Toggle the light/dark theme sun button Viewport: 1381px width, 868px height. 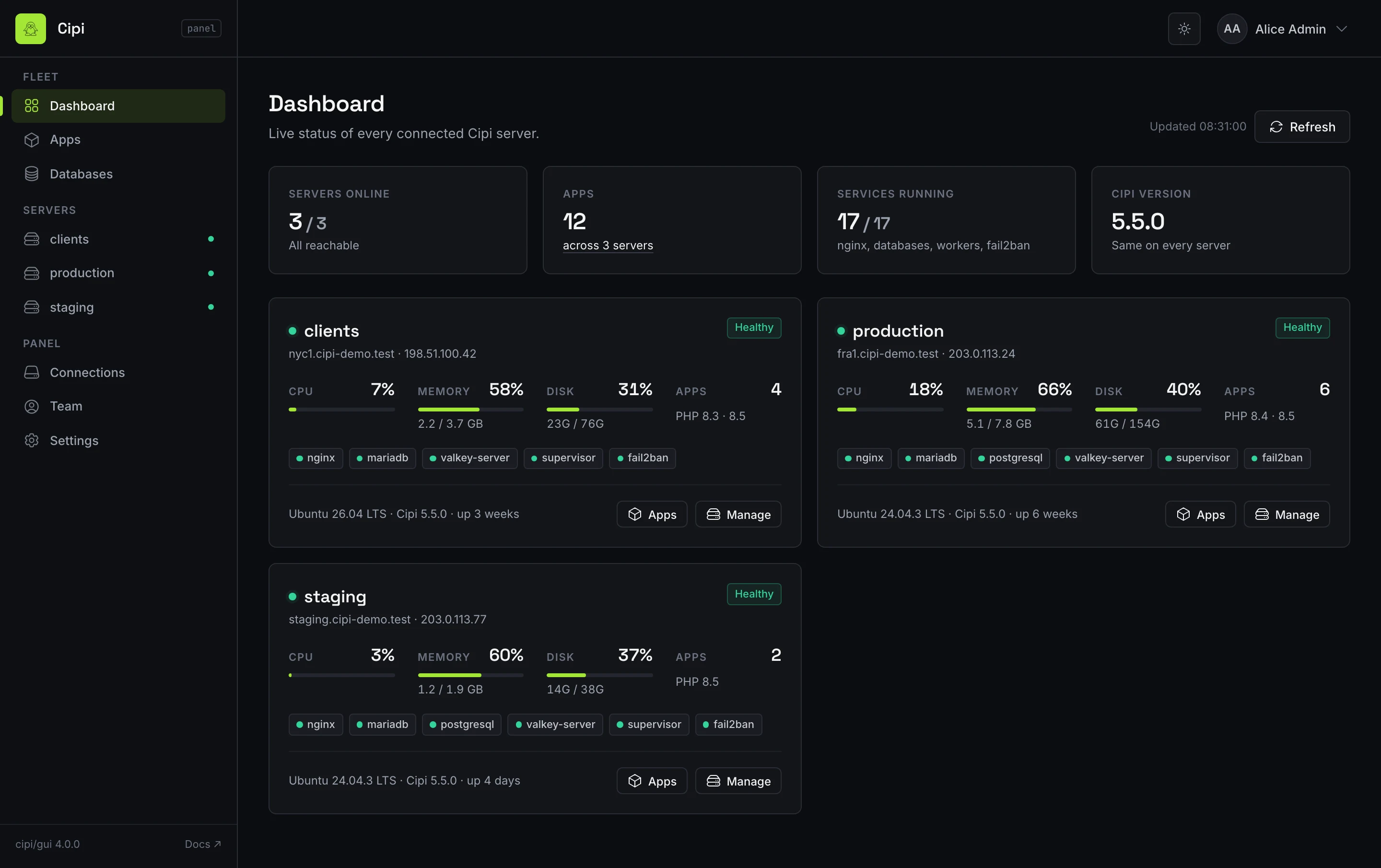coord(1184,29)
